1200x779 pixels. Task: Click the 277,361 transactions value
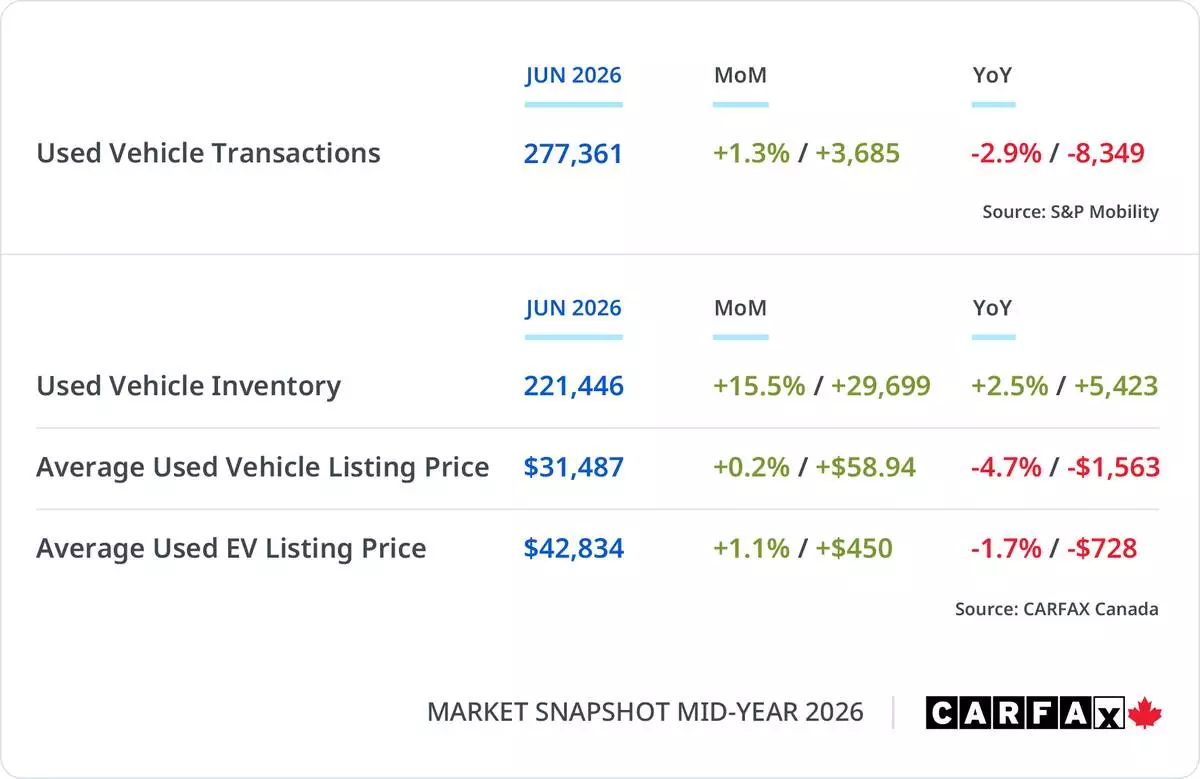click(x=573, y=154)
